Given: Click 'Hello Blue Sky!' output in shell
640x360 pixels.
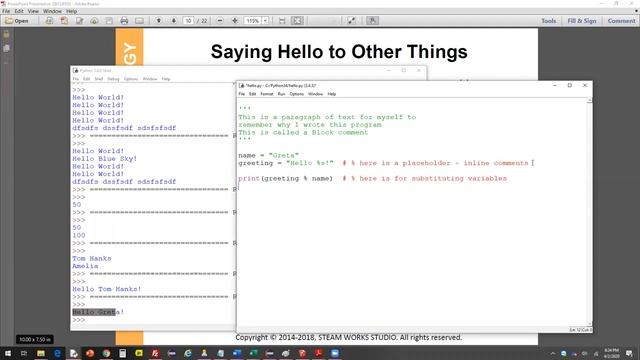Looking at the screenshot, I should 104,159.
